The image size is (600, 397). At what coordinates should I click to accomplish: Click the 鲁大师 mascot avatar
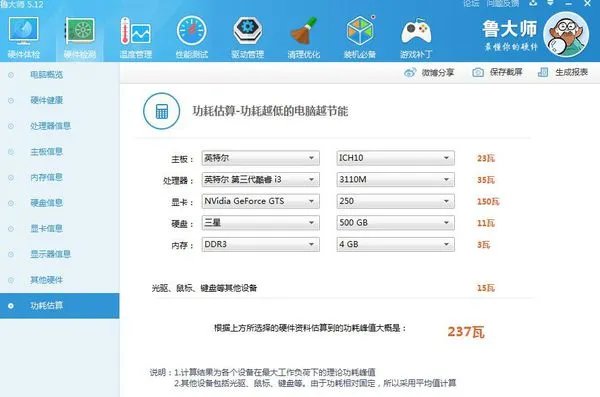pyautogui.click(x=566, y=34)
